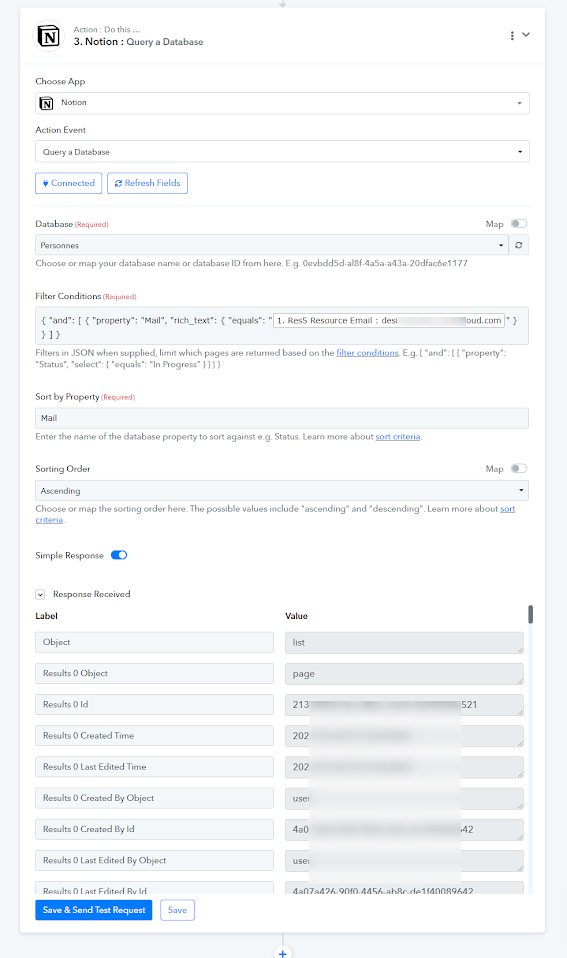Click the Notion icon inside Choose App field
Image resolution: width=567 pixels, height=958 pixels.
[46, 103]
